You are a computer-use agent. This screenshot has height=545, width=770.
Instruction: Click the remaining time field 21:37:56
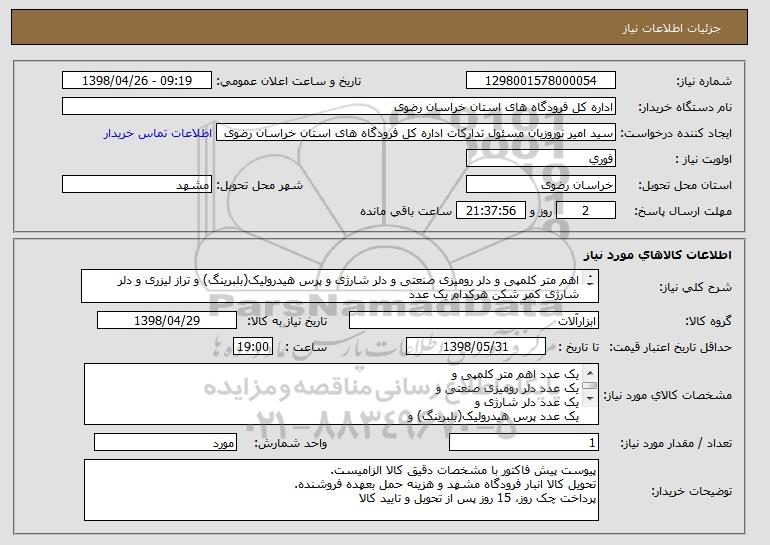(x=491, y=211)
